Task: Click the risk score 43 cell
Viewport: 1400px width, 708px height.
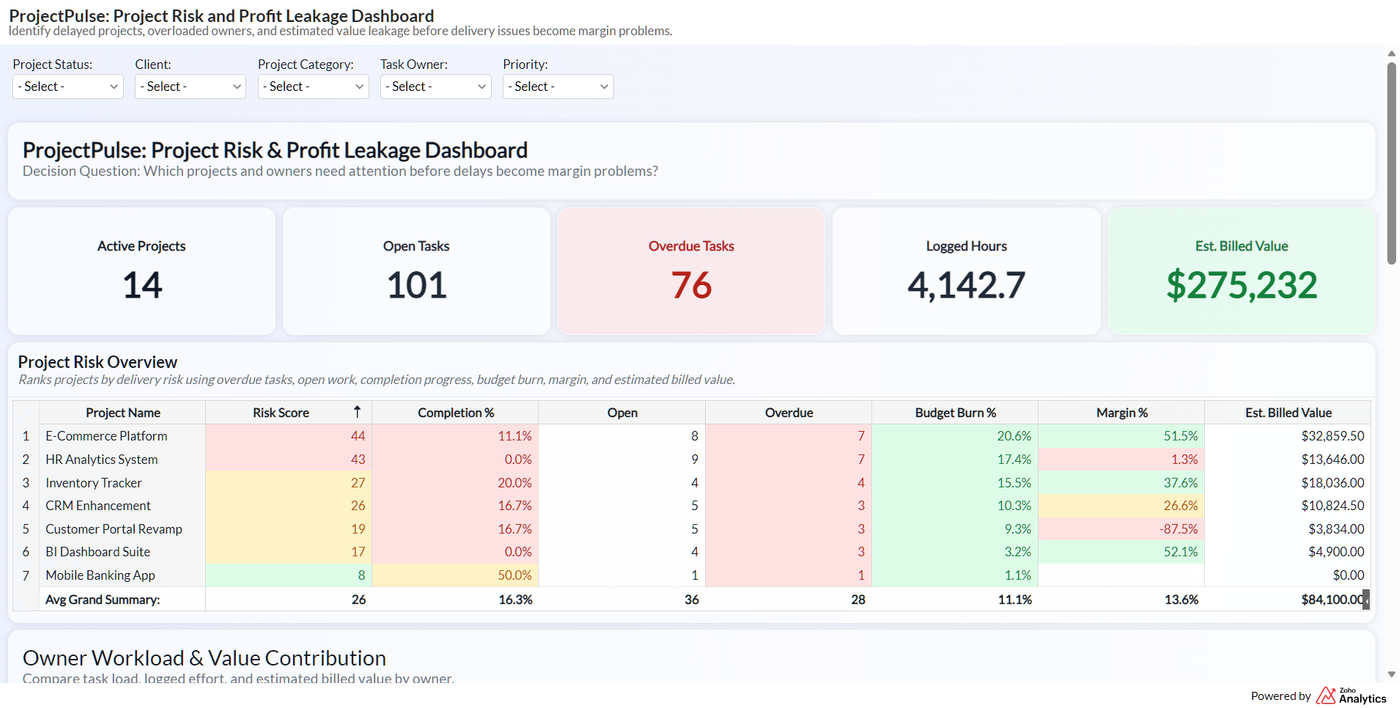Action: (x=289, y=459)
